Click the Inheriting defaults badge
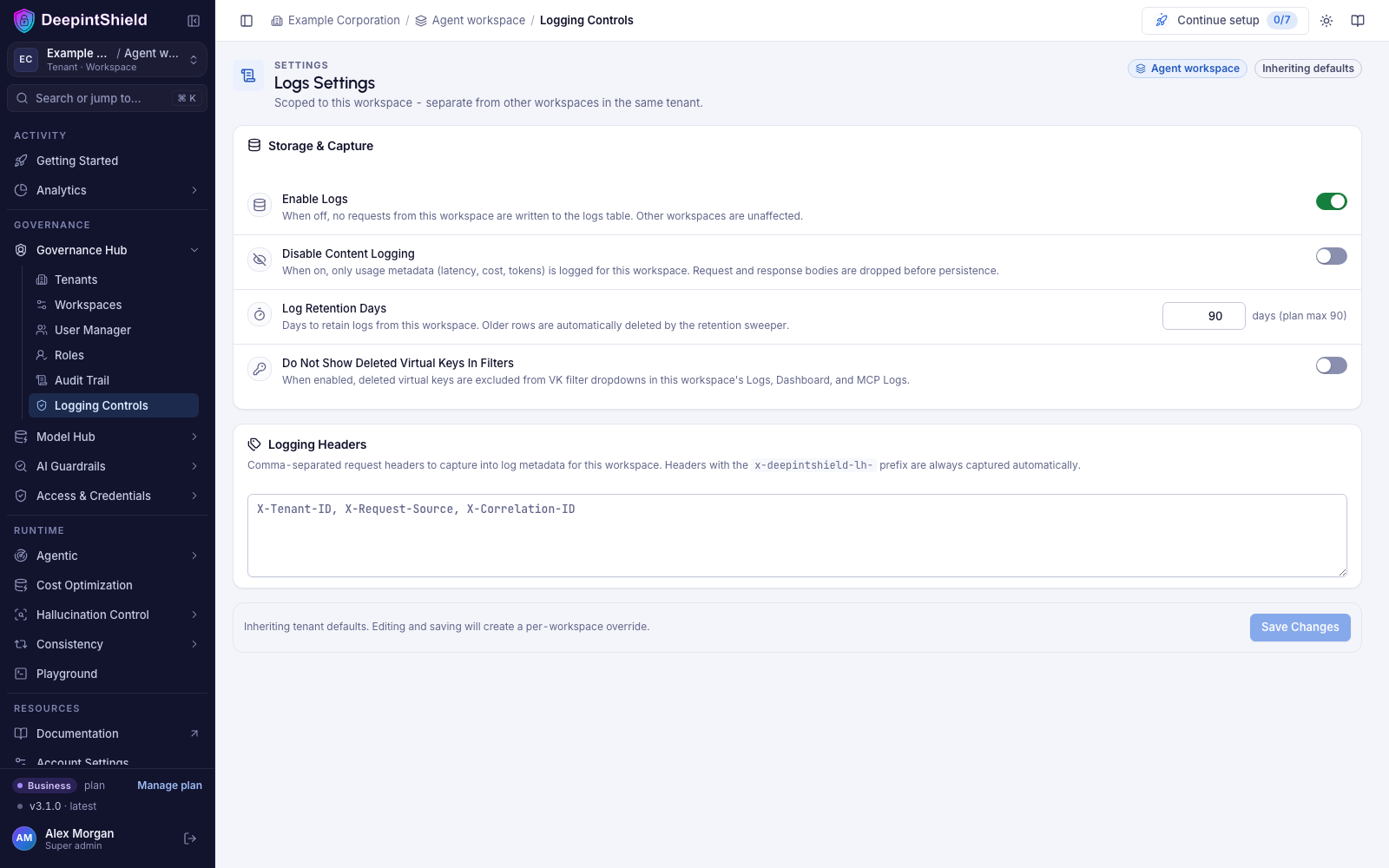Viewport: 1389px width, 868px height. tap(1307, 69)
